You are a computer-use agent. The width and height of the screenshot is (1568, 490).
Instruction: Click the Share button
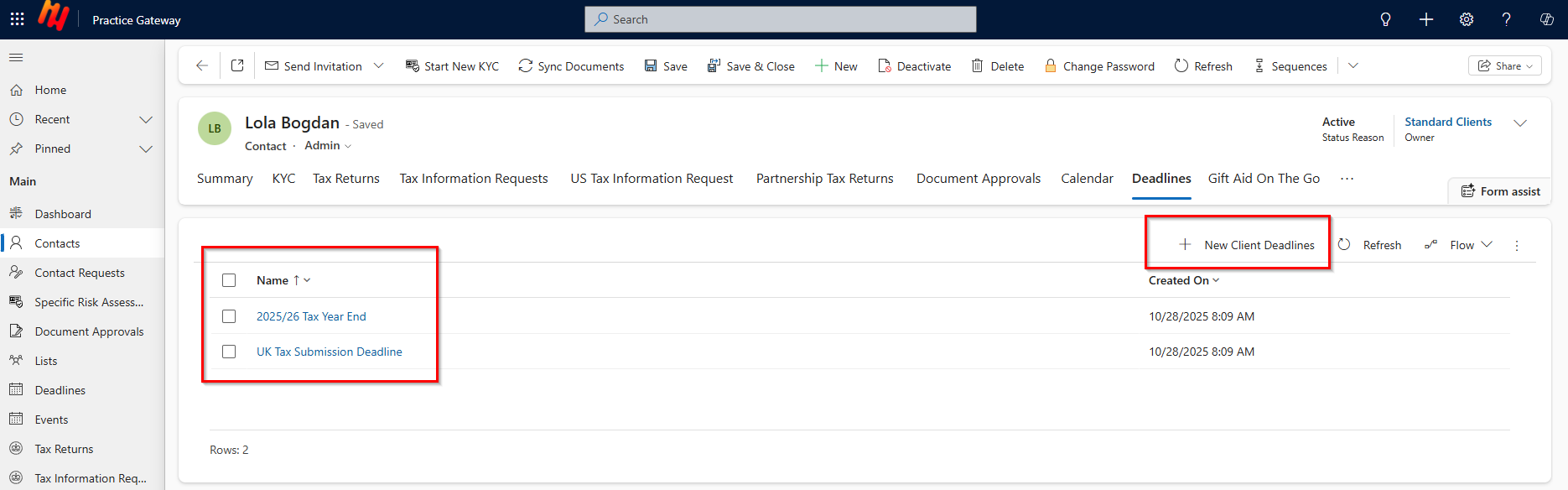point(1504,66)
